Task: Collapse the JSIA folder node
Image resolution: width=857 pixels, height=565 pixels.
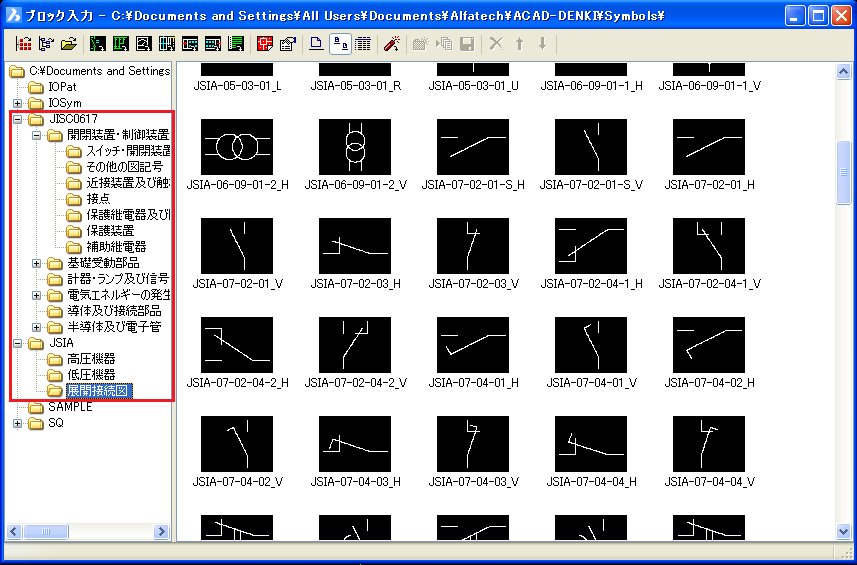Action: [x=17, y=343]
